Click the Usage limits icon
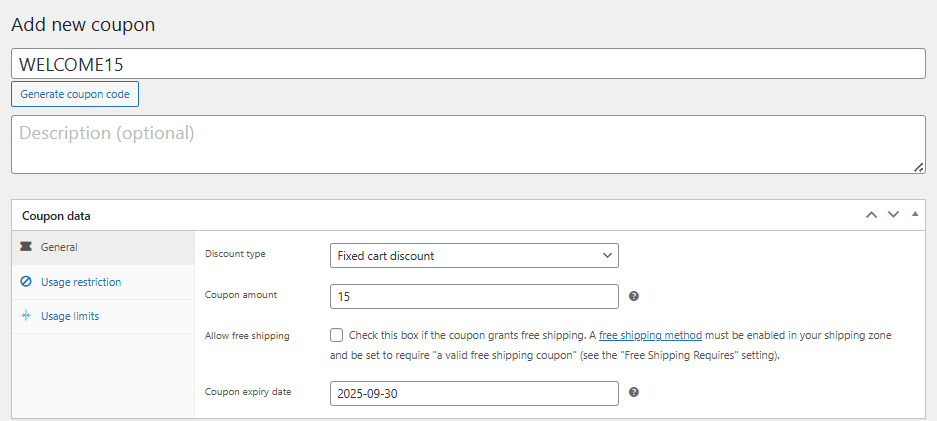The width and height of the screenshot is (937, 421). (26, 316)
